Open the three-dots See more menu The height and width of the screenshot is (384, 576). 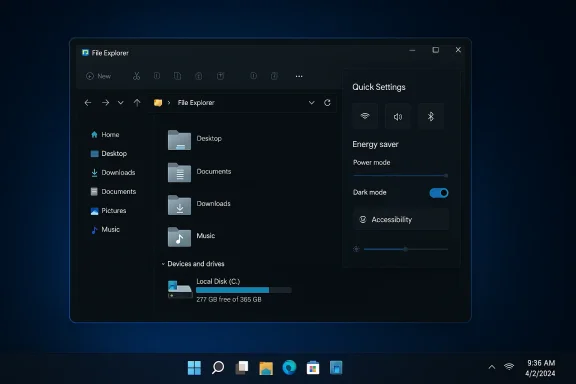coord(299,76)
